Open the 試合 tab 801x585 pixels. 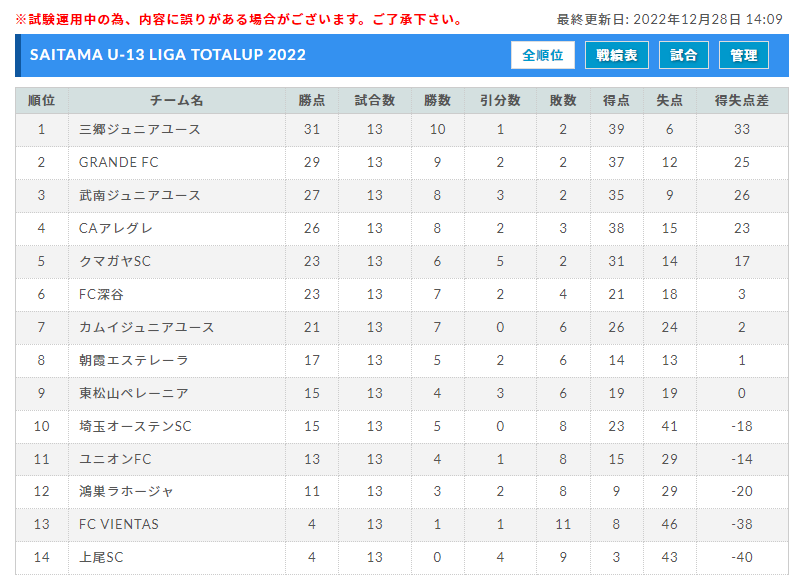pyautogui.click(x=684, y=55)
